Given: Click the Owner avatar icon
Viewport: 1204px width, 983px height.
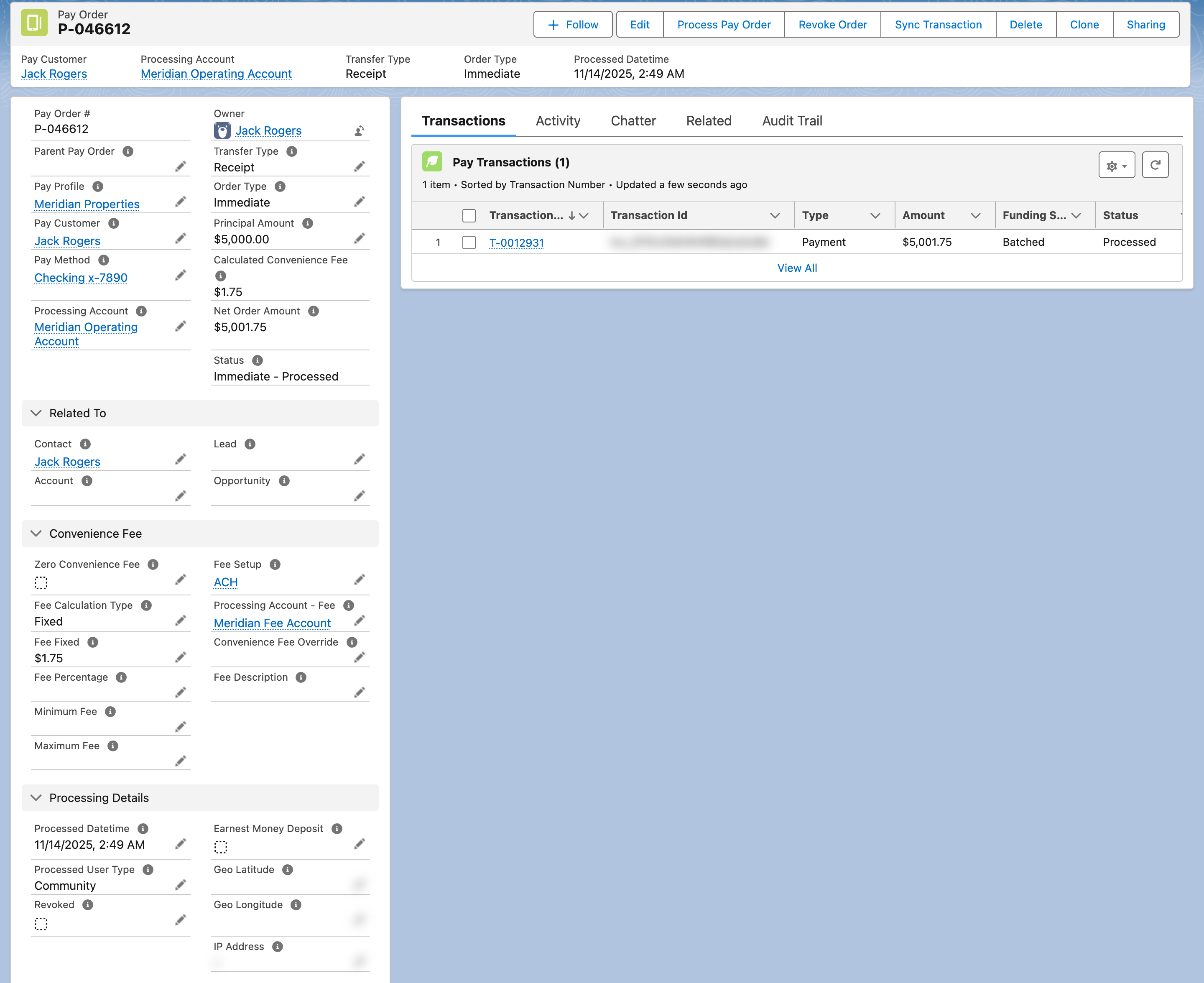Looking at the screenshot, I should (x=222, y=131).
